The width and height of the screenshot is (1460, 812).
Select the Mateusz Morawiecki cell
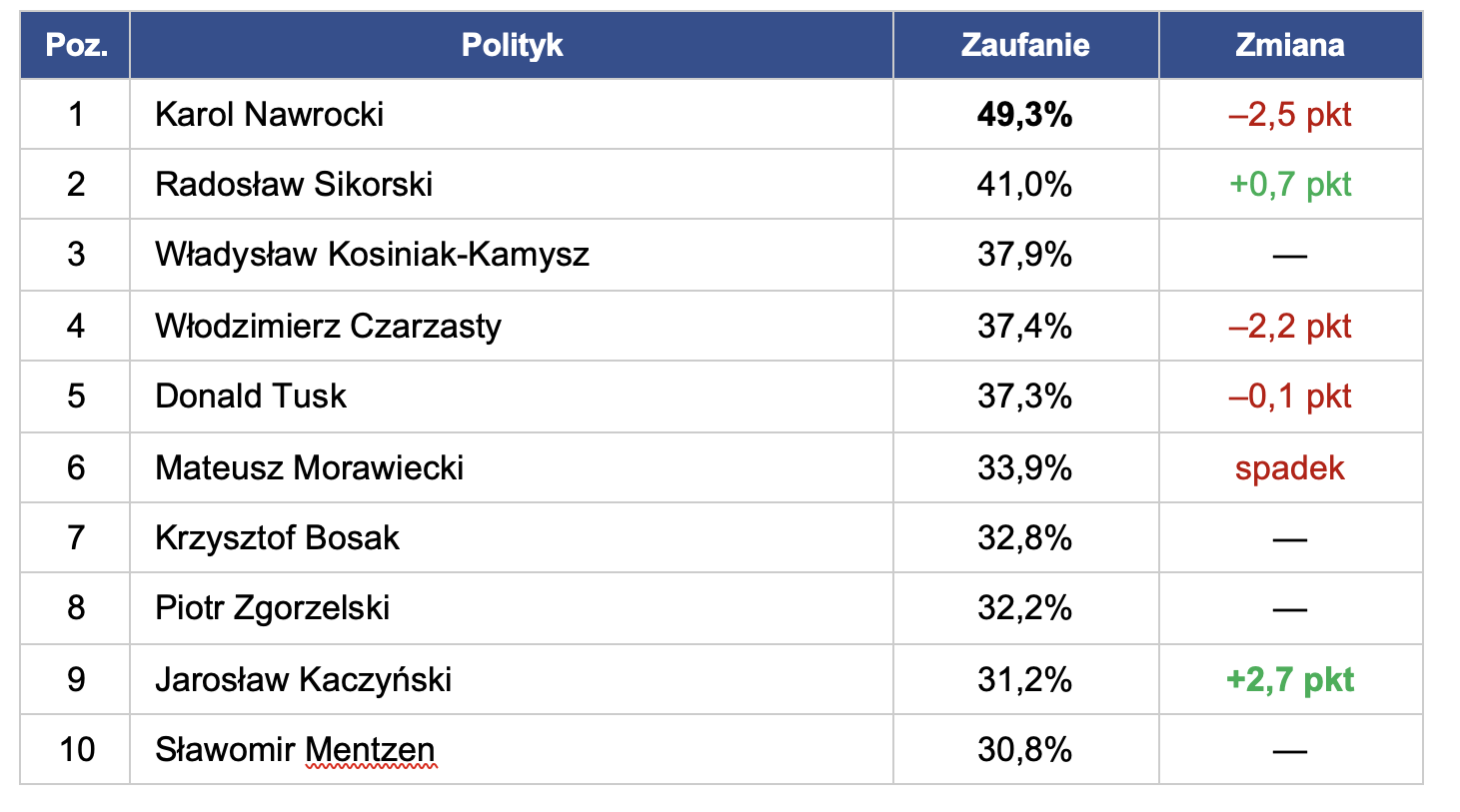pos(309,468)
